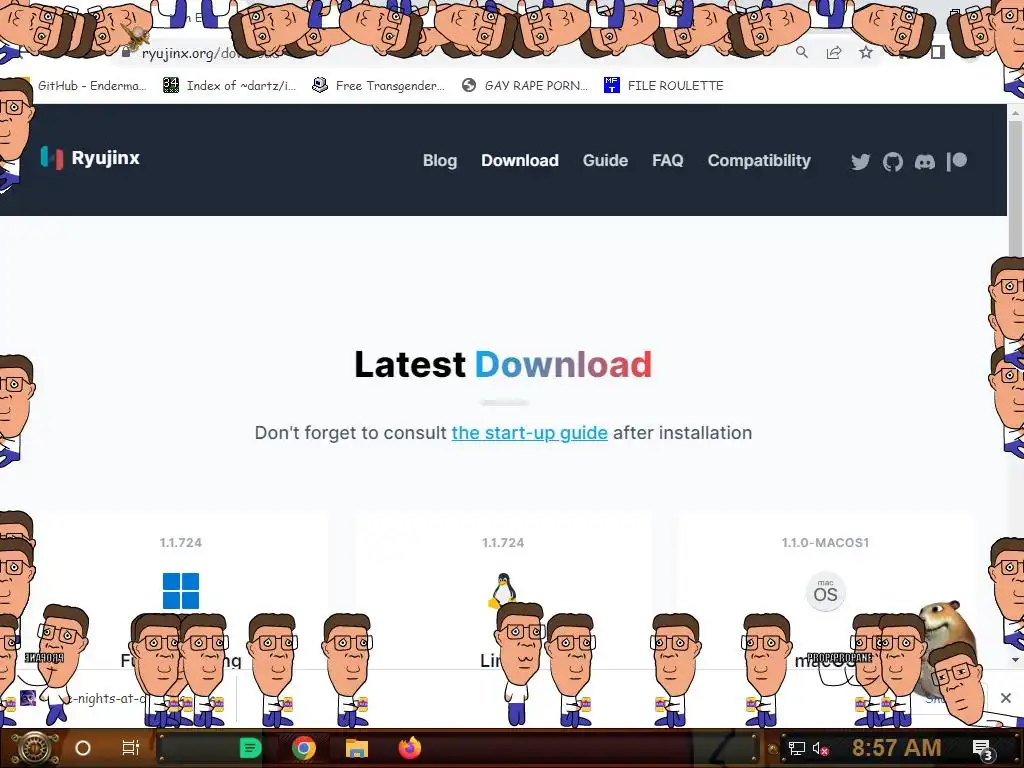The height and width of the screenshot is (768, 1024).
Task: Open the Ryujinx Twitter page icon
Action: coord(860,161)
